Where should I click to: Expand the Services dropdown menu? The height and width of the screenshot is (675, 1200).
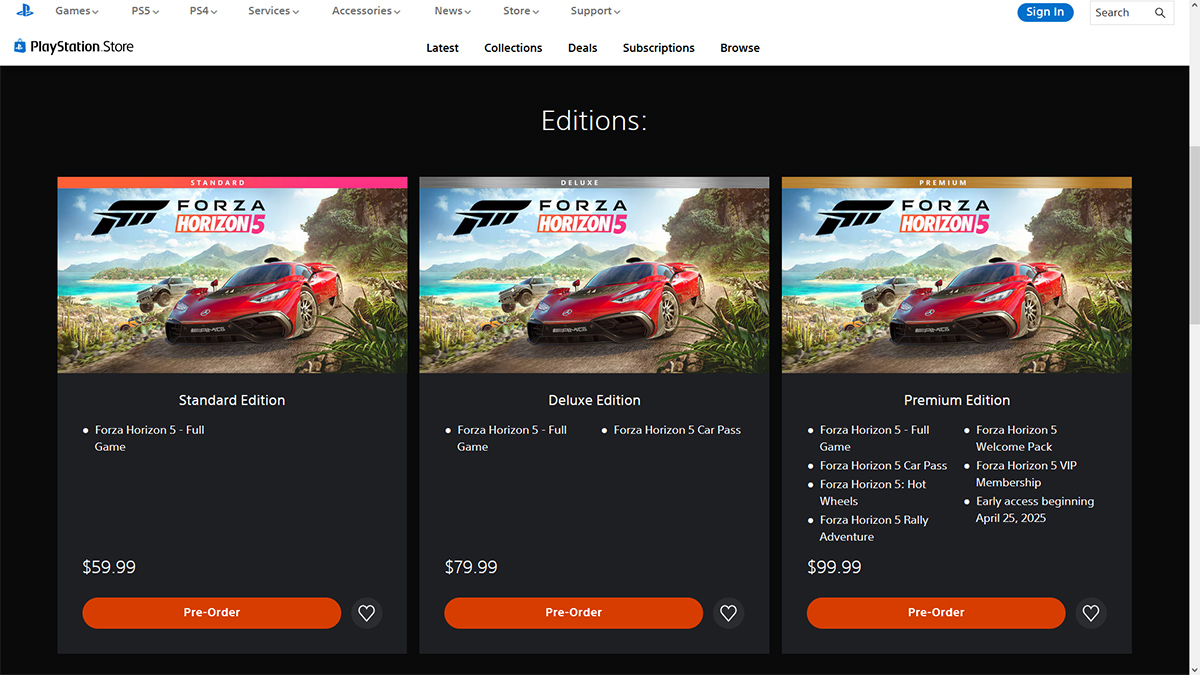274,11
